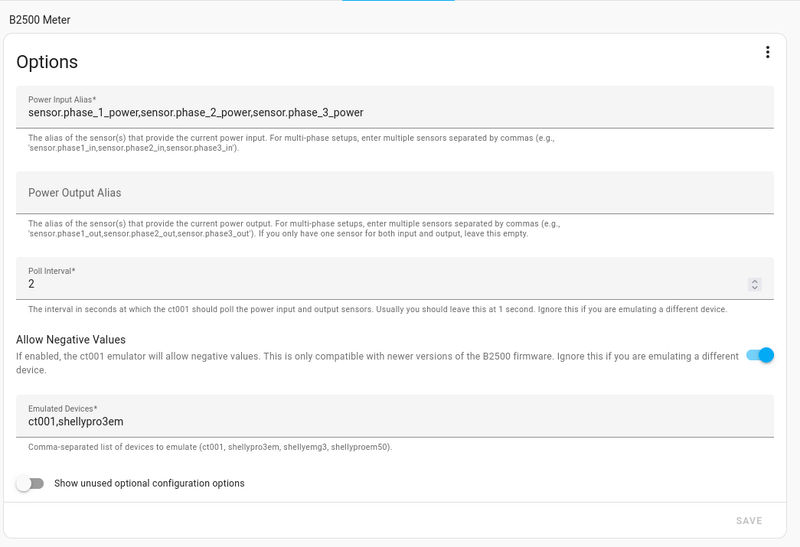Enable Show unused optional configuration options toggle

pos(30,483)
